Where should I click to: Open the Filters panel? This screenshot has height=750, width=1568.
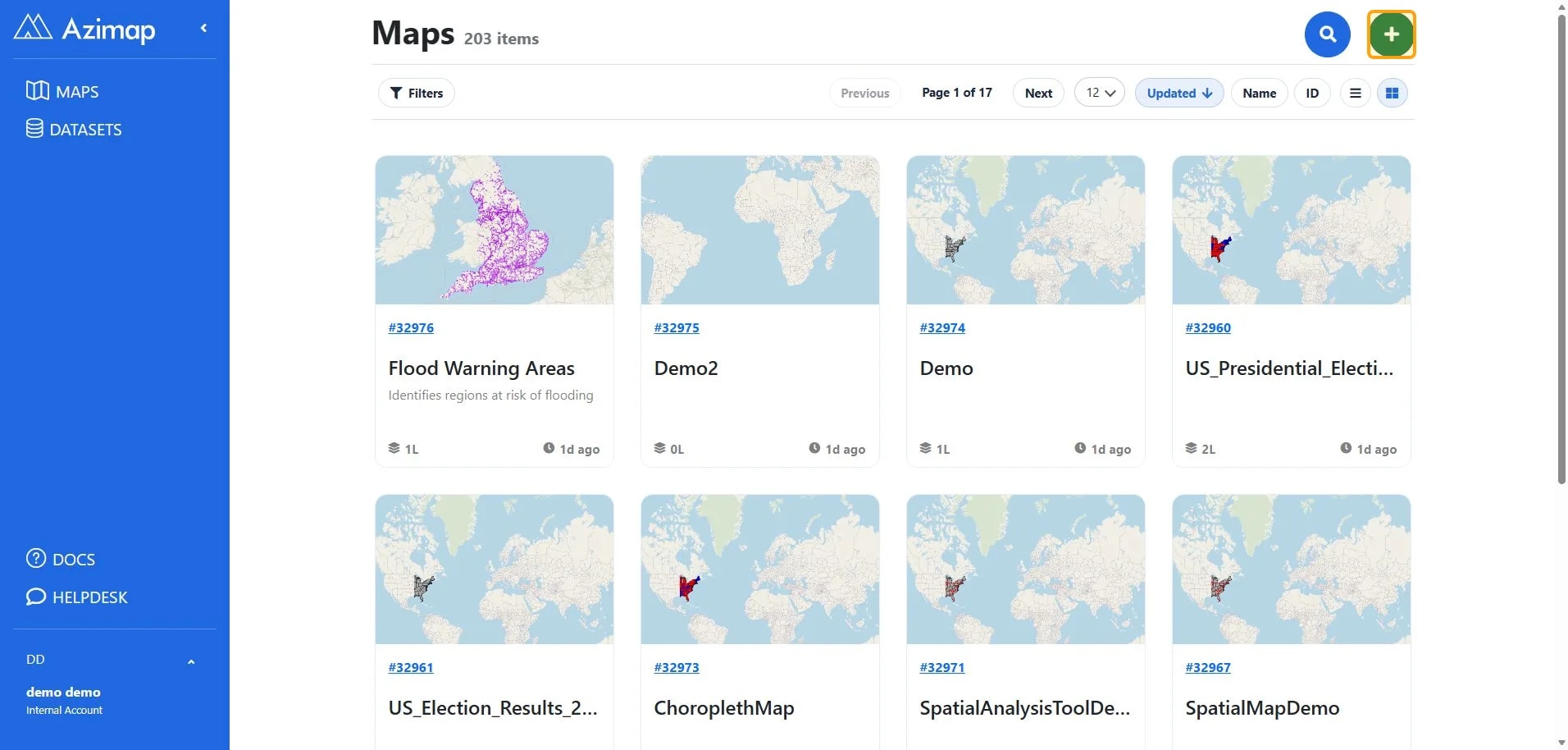point(417,93)
